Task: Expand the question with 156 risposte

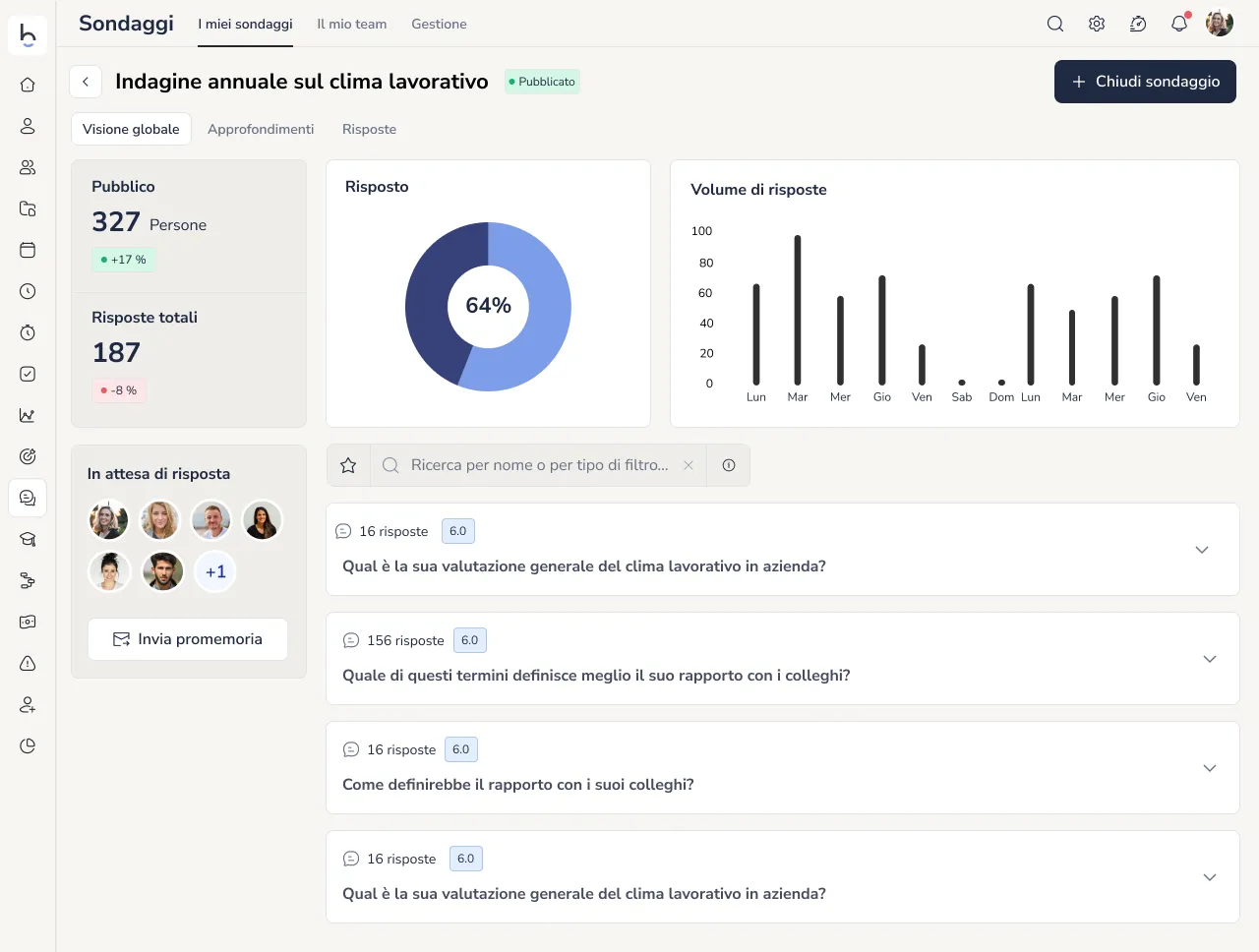Action: [x=1210, y=659]
